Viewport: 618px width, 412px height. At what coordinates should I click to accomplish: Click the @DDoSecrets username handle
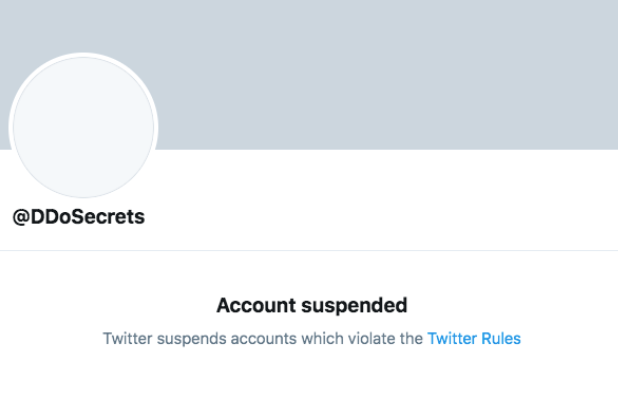pos(78,217)
